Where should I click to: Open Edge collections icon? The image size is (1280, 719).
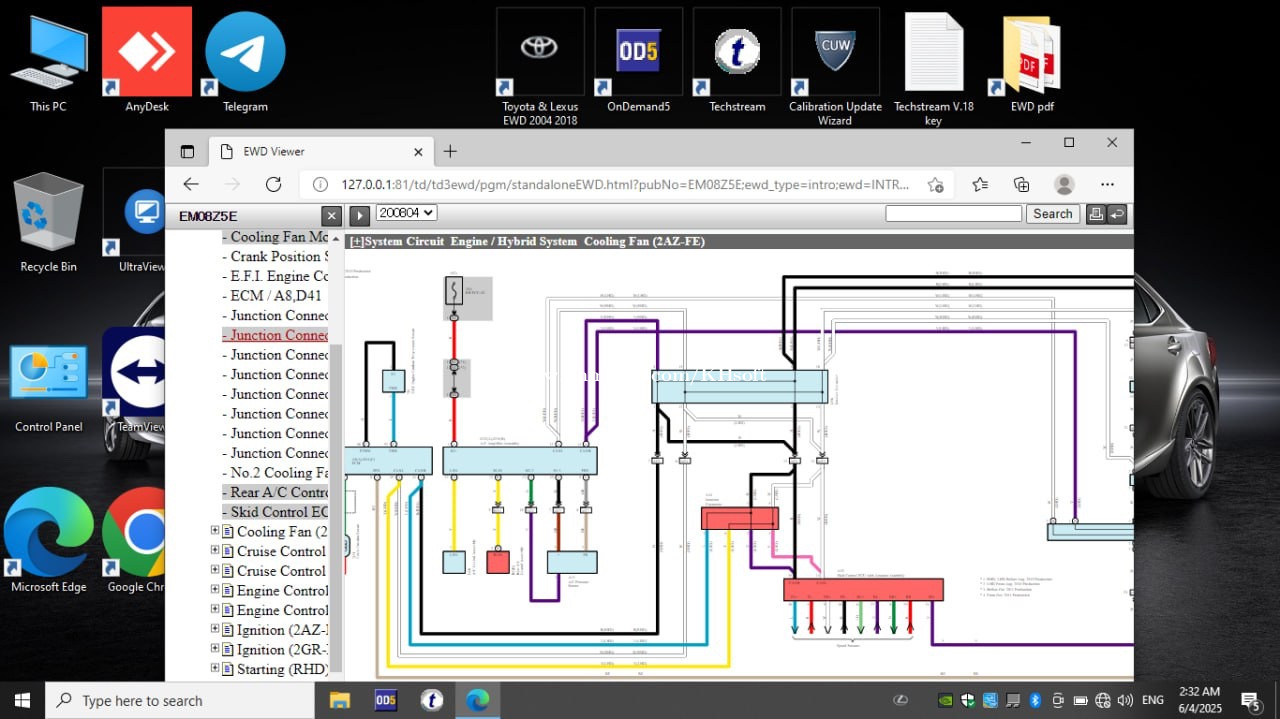tap(1021, 184)
